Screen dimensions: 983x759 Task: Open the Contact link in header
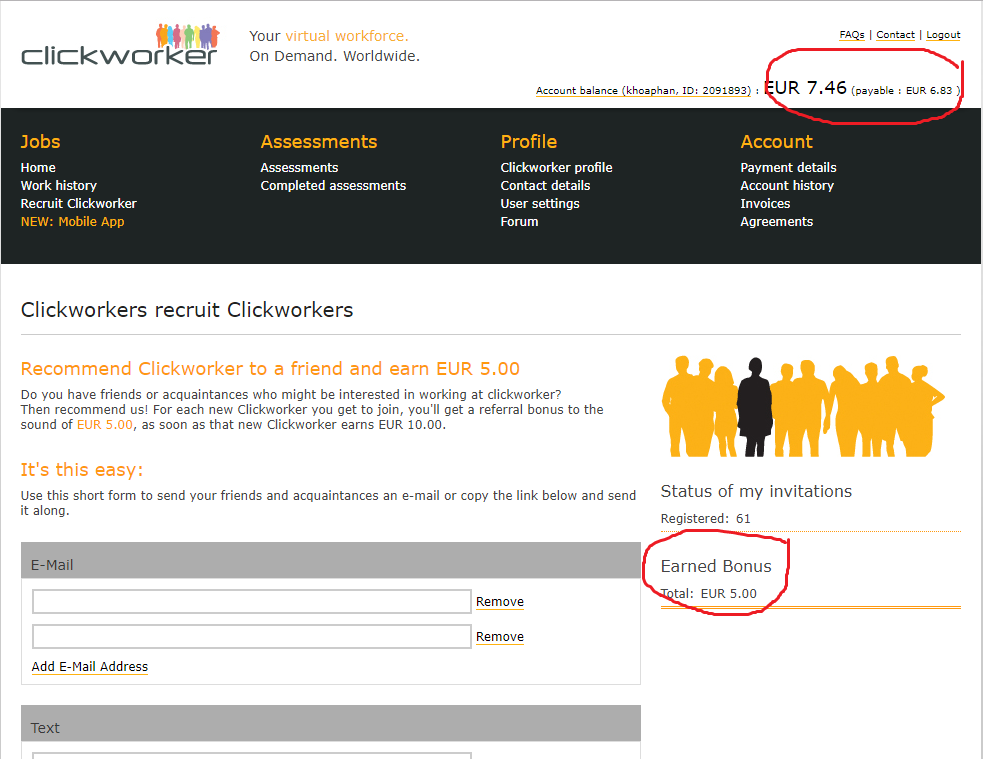(895, 35)
